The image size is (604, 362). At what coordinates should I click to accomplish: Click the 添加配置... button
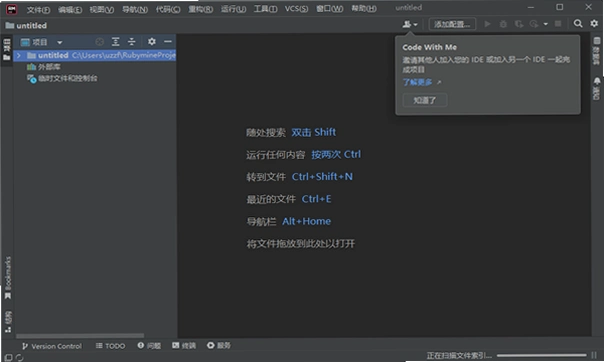pyautogui.click(x=452, y=24)
